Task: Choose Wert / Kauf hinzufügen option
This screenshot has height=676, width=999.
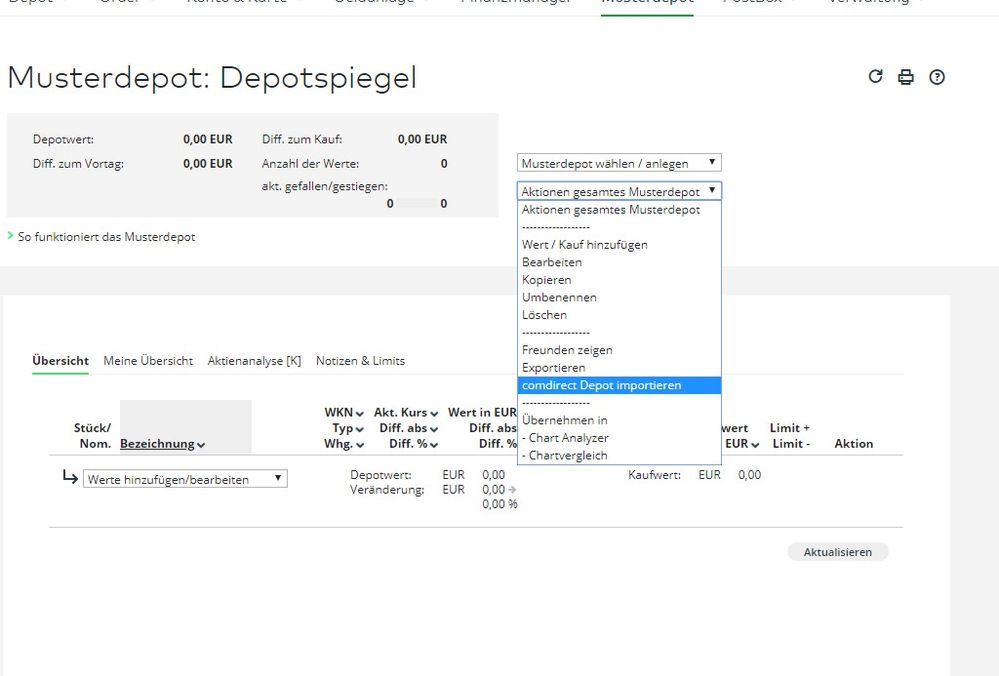Action: [584, 245]
